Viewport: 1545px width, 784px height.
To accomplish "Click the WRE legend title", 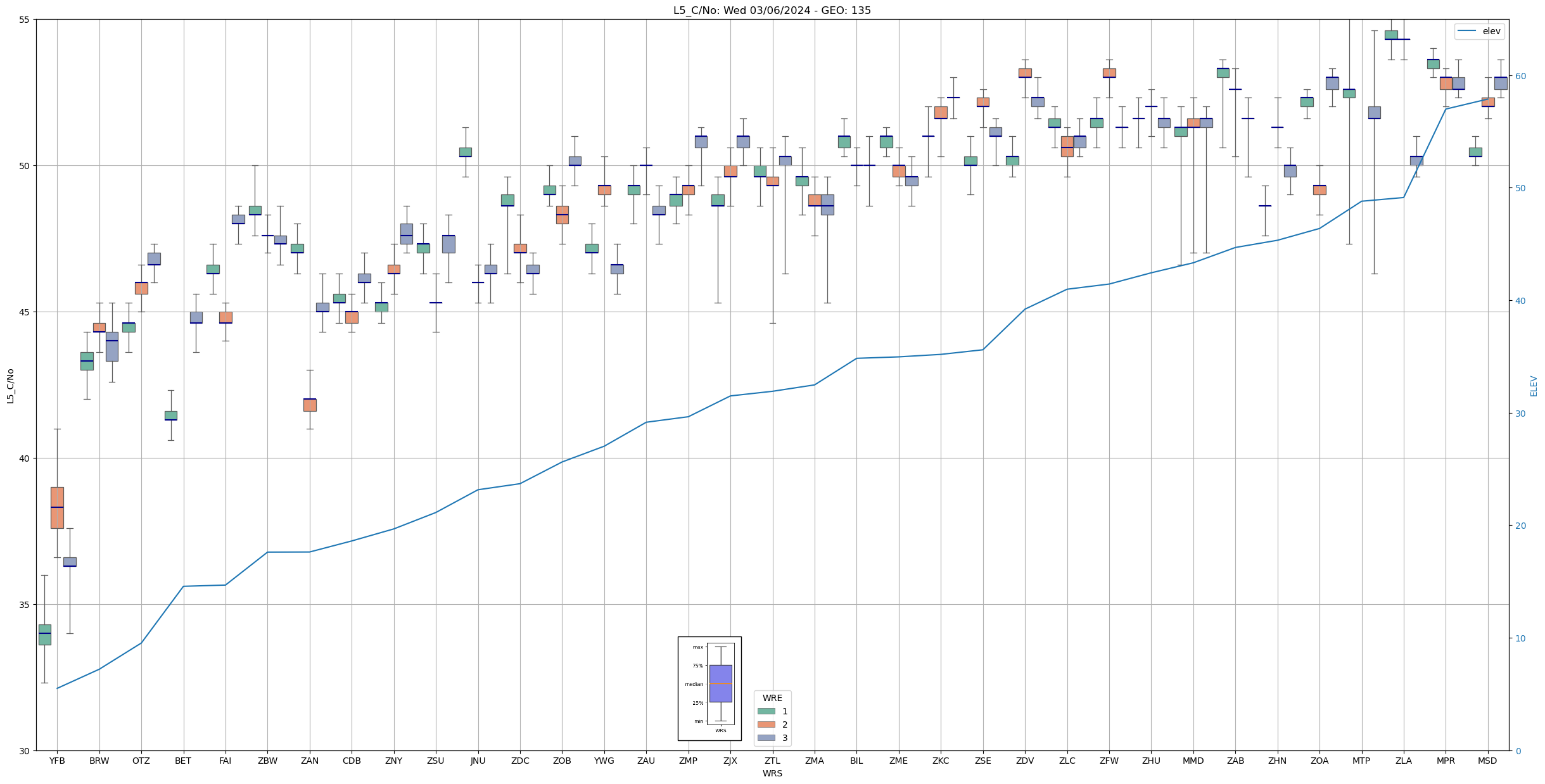I will [772, 698].
